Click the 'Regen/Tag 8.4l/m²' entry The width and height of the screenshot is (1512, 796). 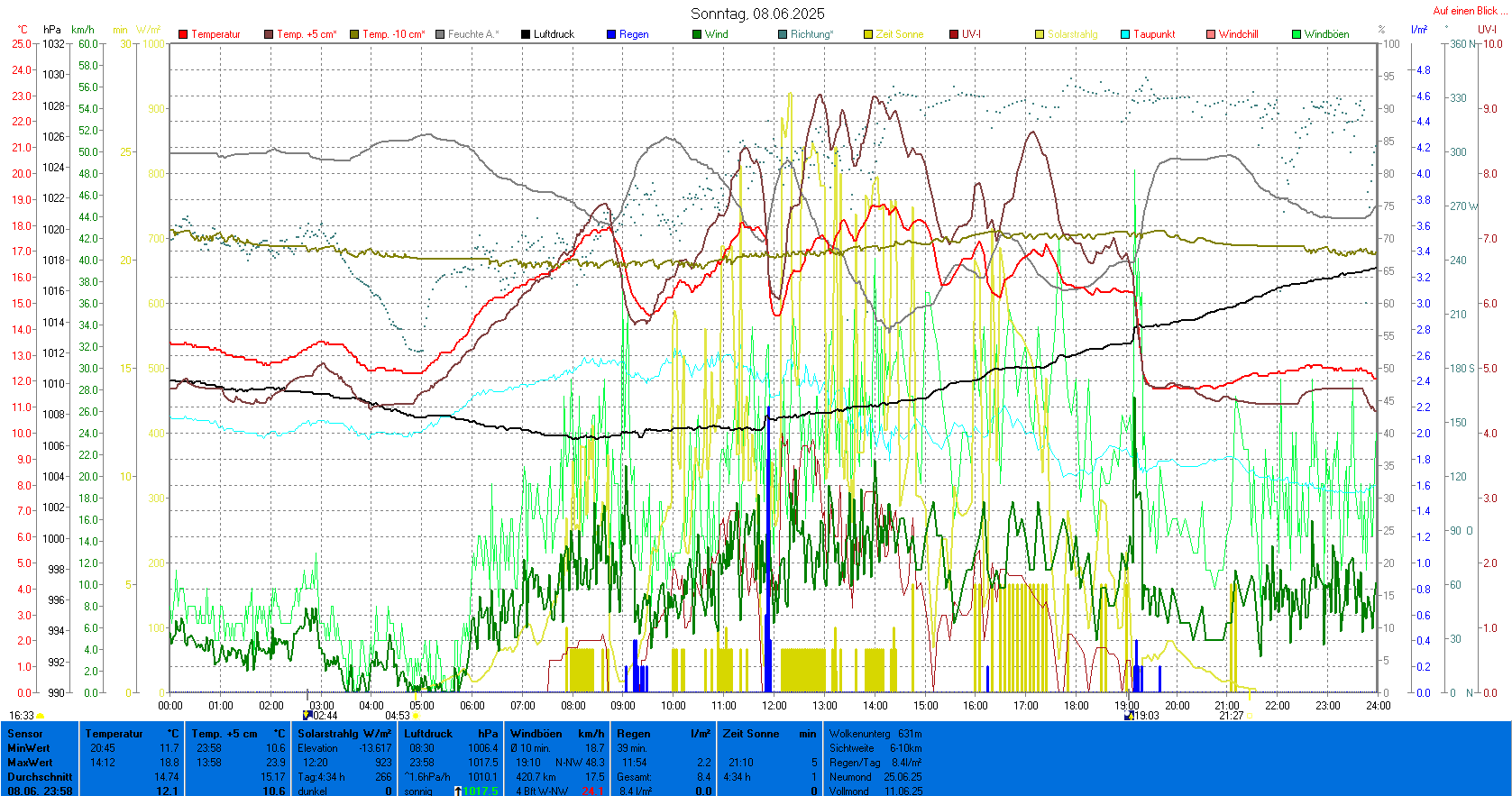tap(875, 763)
